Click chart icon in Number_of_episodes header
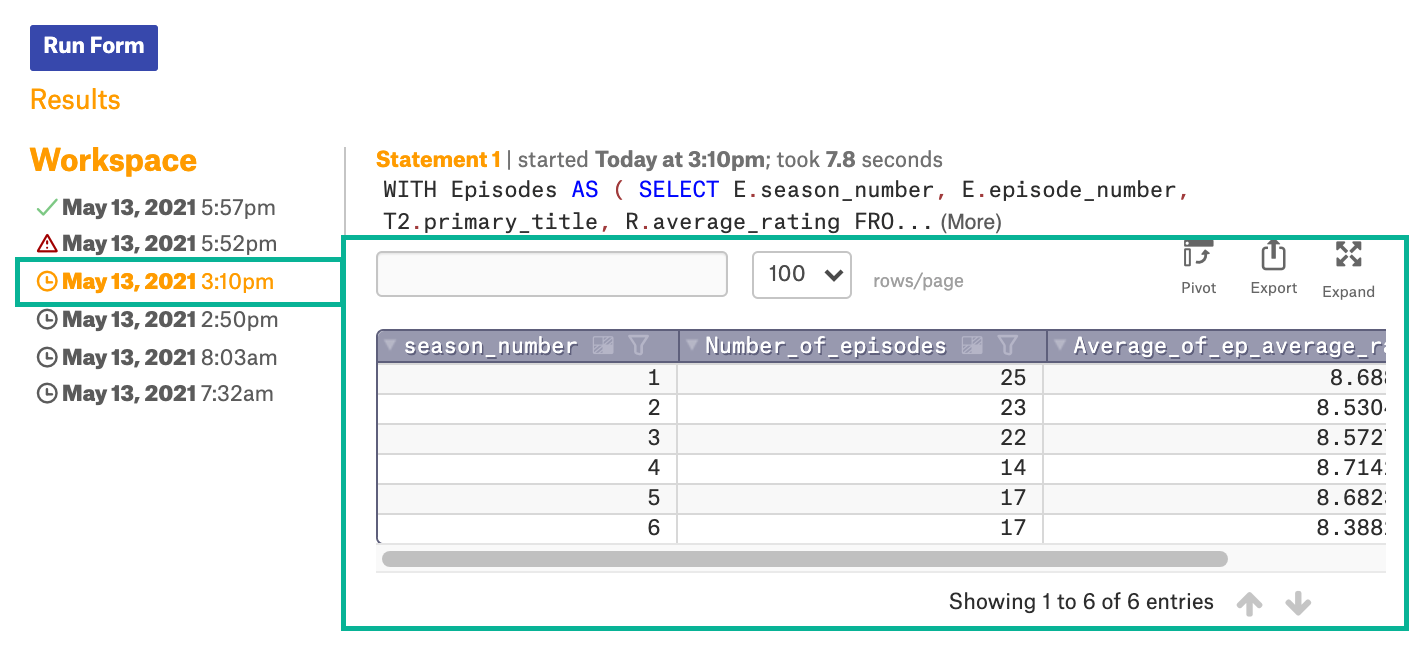1420x649 pixels. (972, 346)
